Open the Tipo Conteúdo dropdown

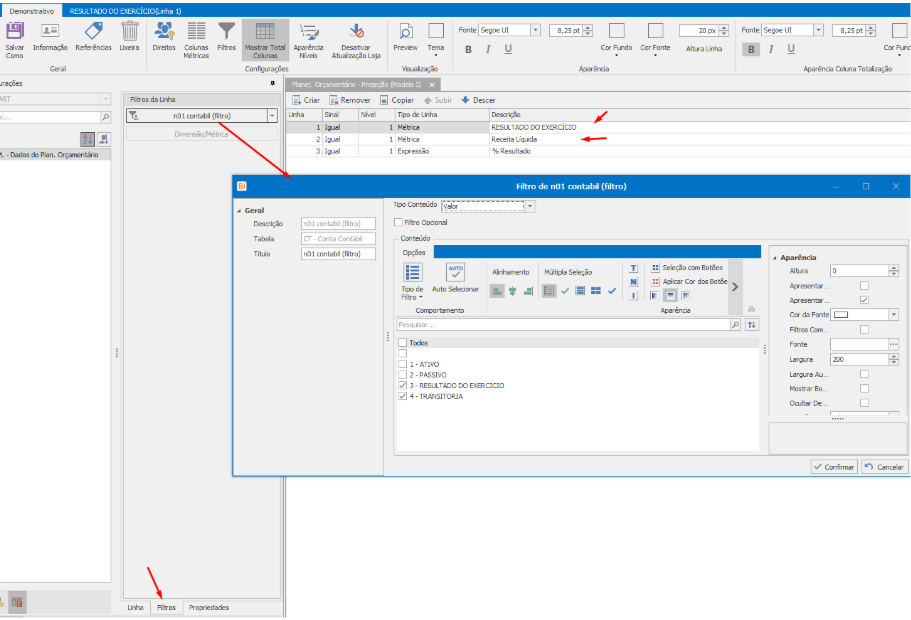tap(530, 206)
